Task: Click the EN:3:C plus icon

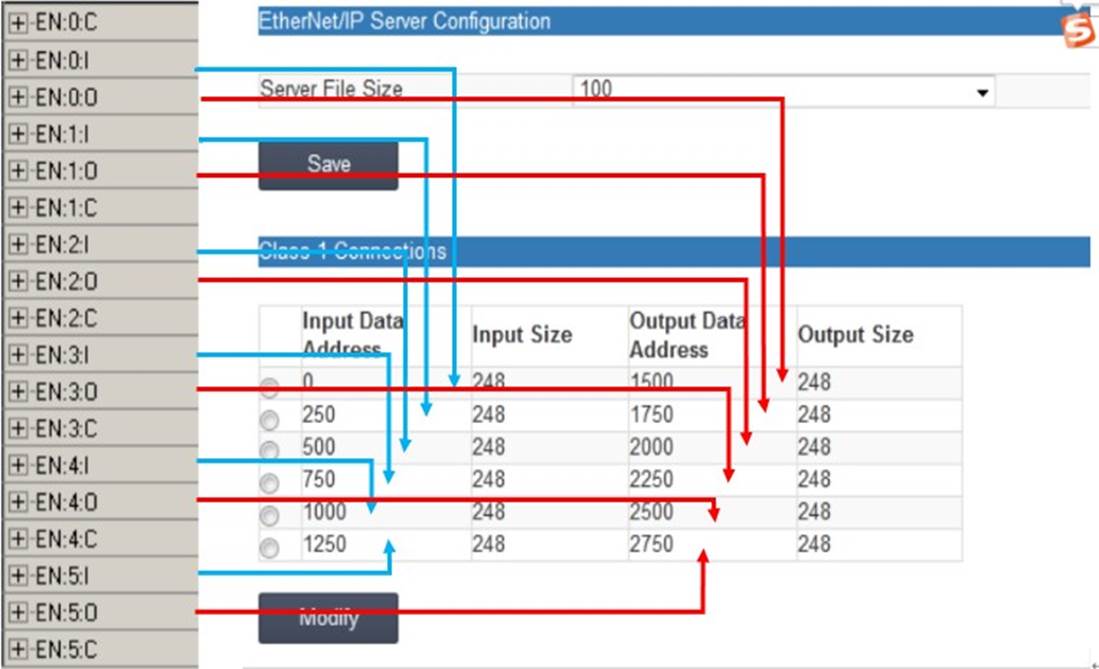Action: [18, 428]
